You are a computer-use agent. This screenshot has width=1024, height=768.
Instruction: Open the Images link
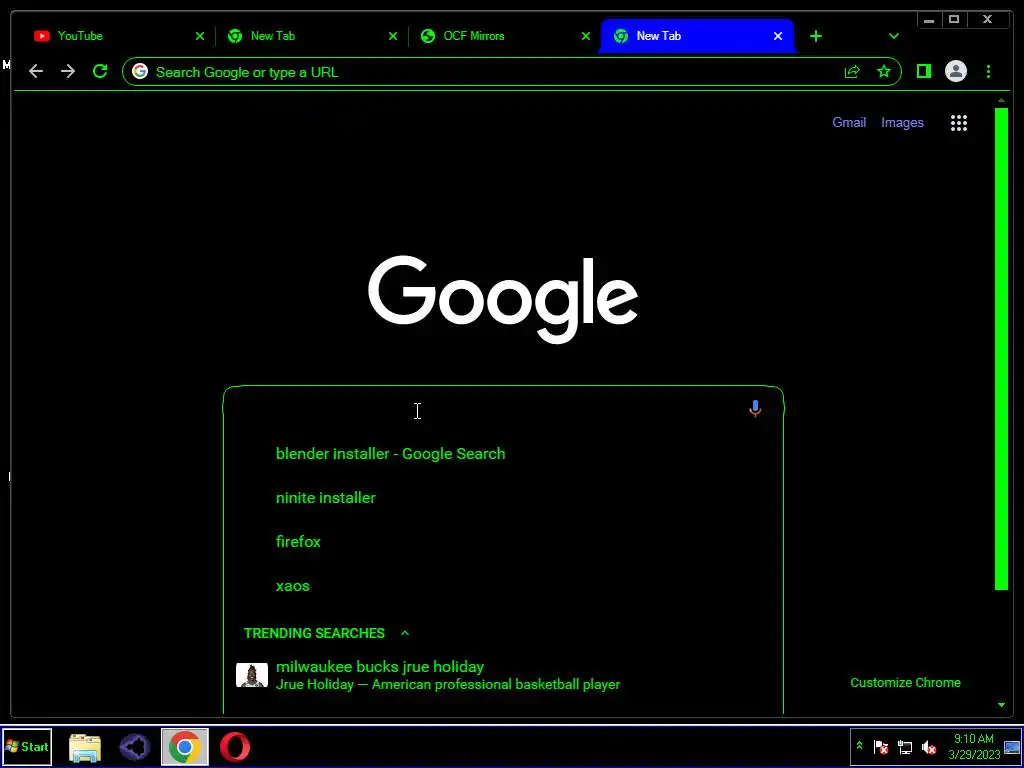coord(902,122)
